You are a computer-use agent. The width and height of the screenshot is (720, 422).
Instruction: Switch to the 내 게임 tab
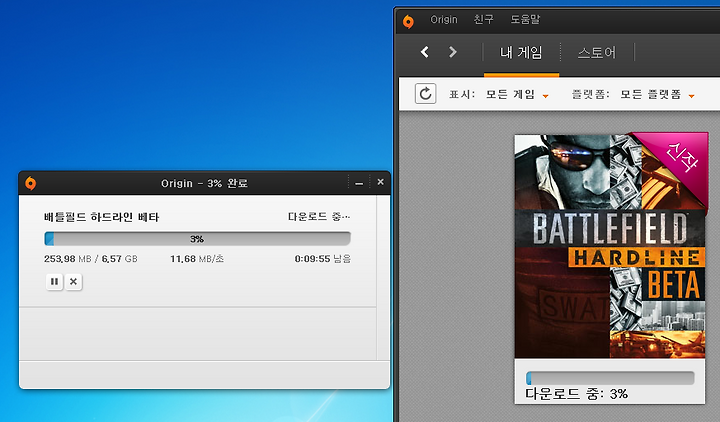point(521,52)
